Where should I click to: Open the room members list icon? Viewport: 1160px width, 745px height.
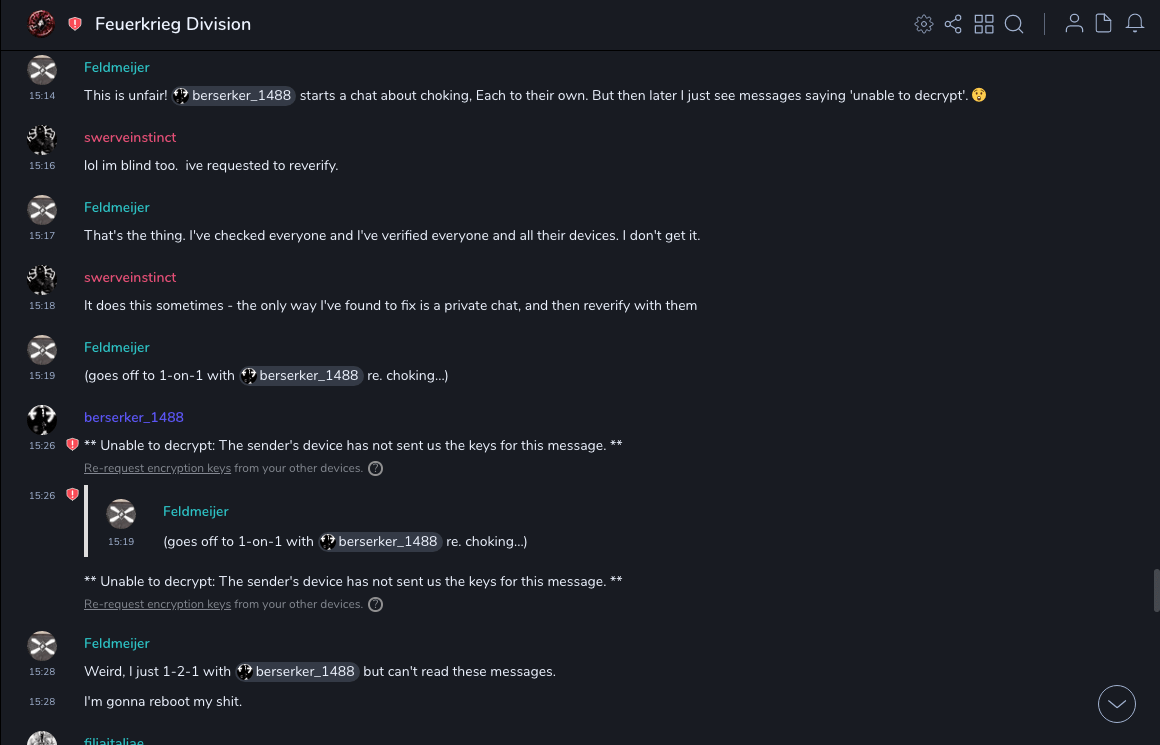[1074, 24]
